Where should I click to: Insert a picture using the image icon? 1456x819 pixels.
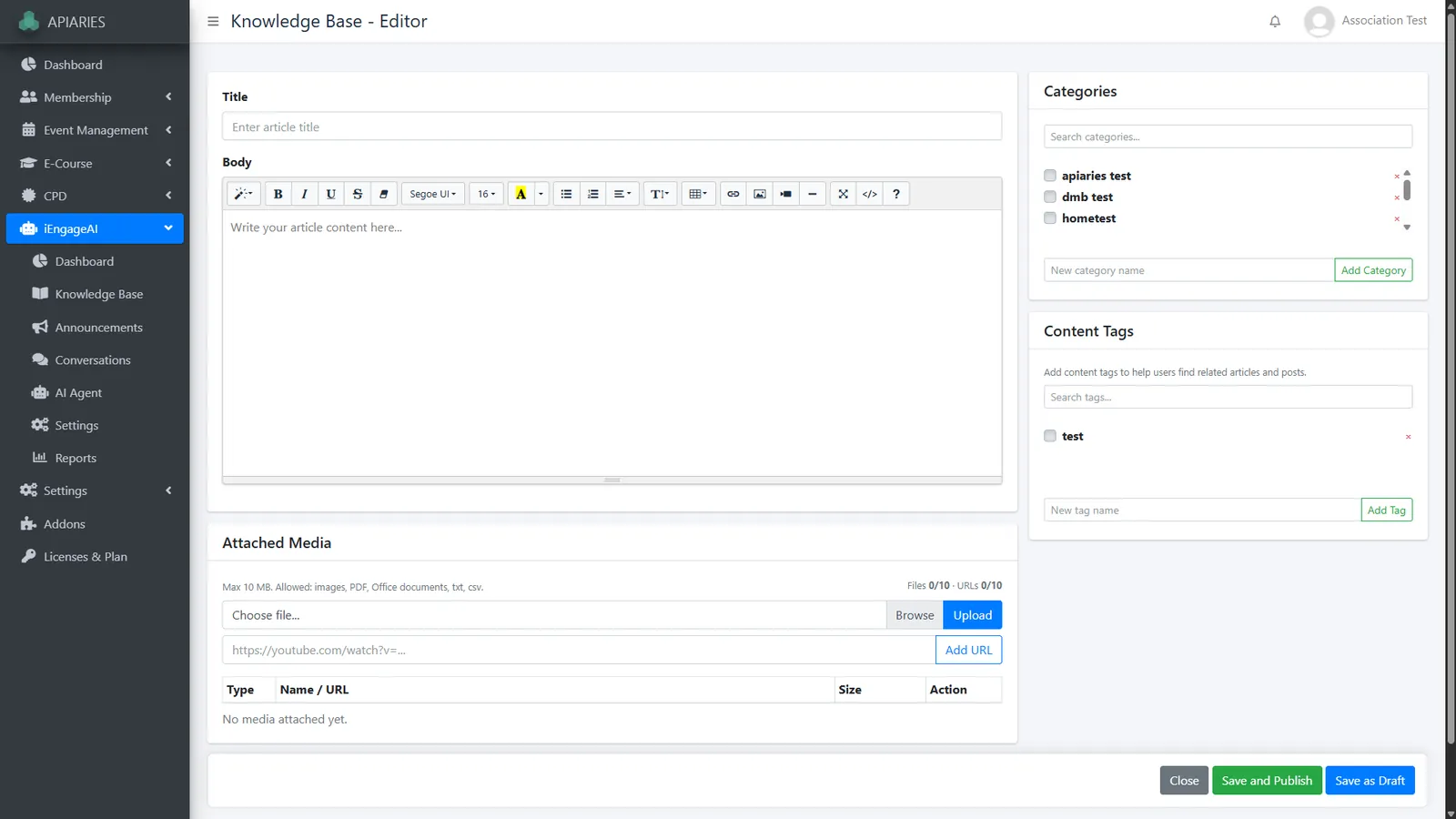pos(760,194)
